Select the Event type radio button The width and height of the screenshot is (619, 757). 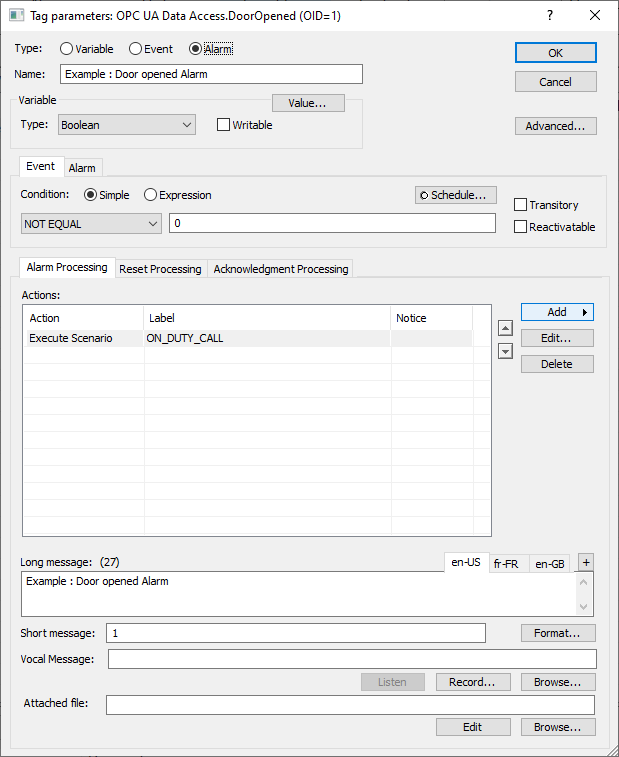136,49
